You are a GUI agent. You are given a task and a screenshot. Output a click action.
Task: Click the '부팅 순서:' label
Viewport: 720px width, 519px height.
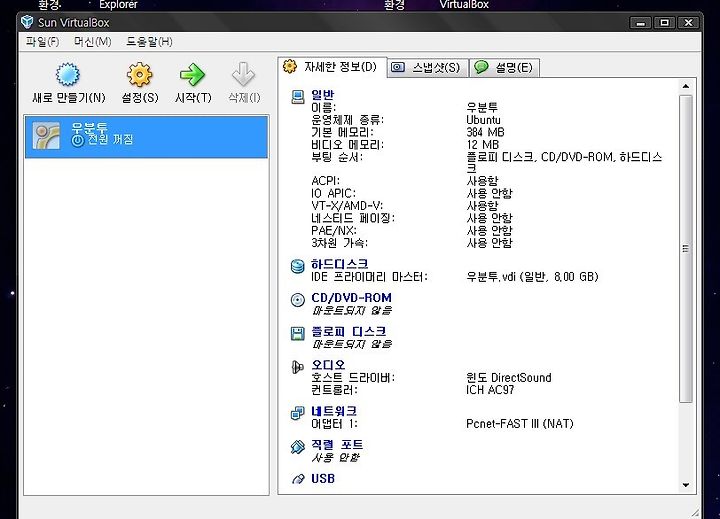pyautogui.click(x=337, y=157)
